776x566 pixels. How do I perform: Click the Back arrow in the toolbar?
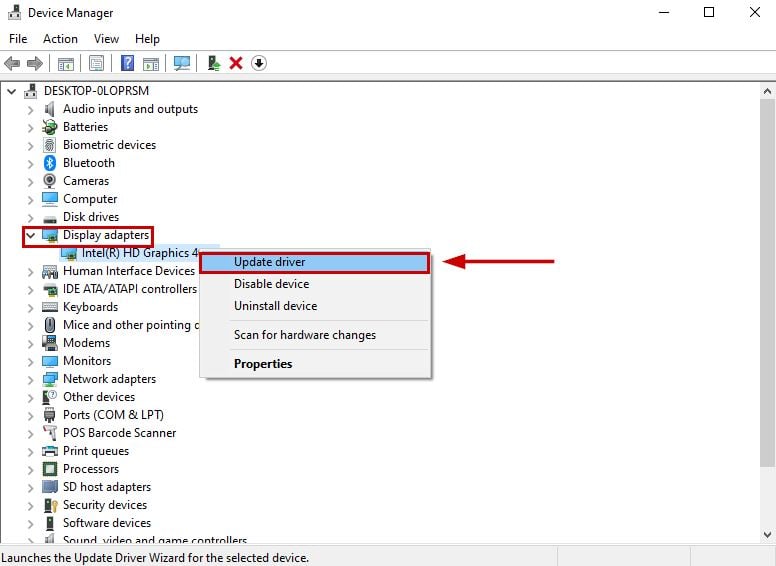point(12,63)
